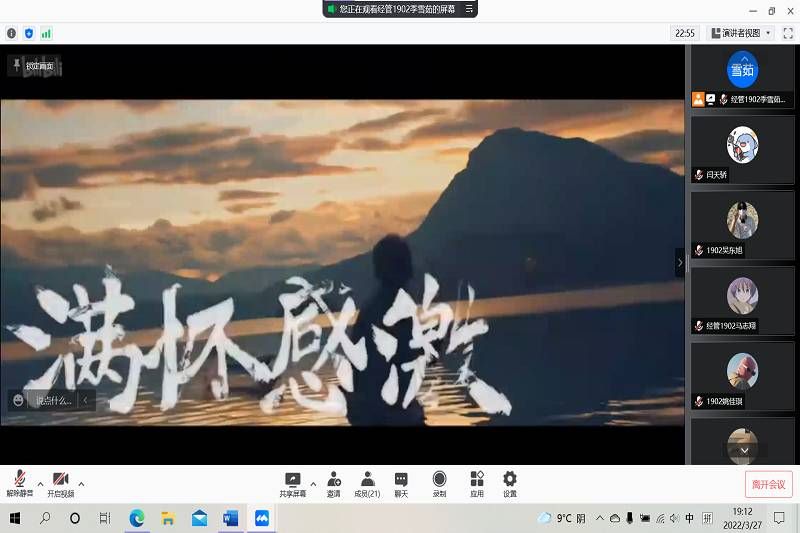
Task: Select 闫天骄 participant tile
Action: pyautogui.click(x=742, y=150)
